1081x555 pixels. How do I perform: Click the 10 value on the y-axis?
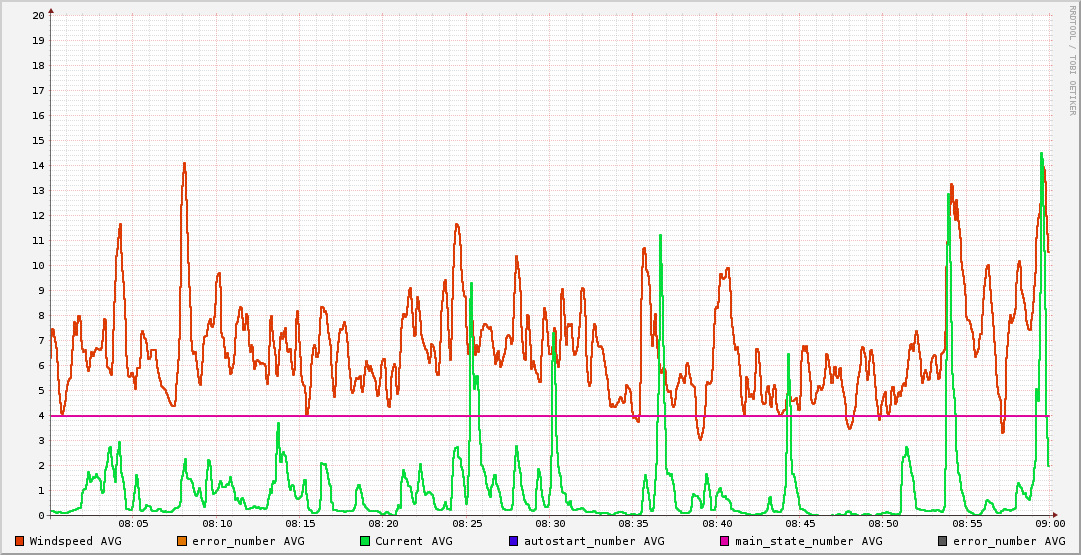pos(38,266)
